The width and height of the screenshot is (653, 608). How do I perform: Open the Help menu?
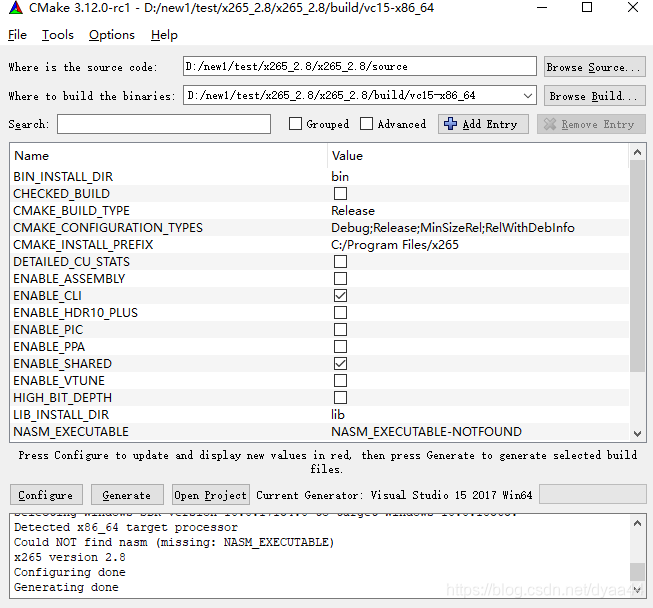coord(164,35)
